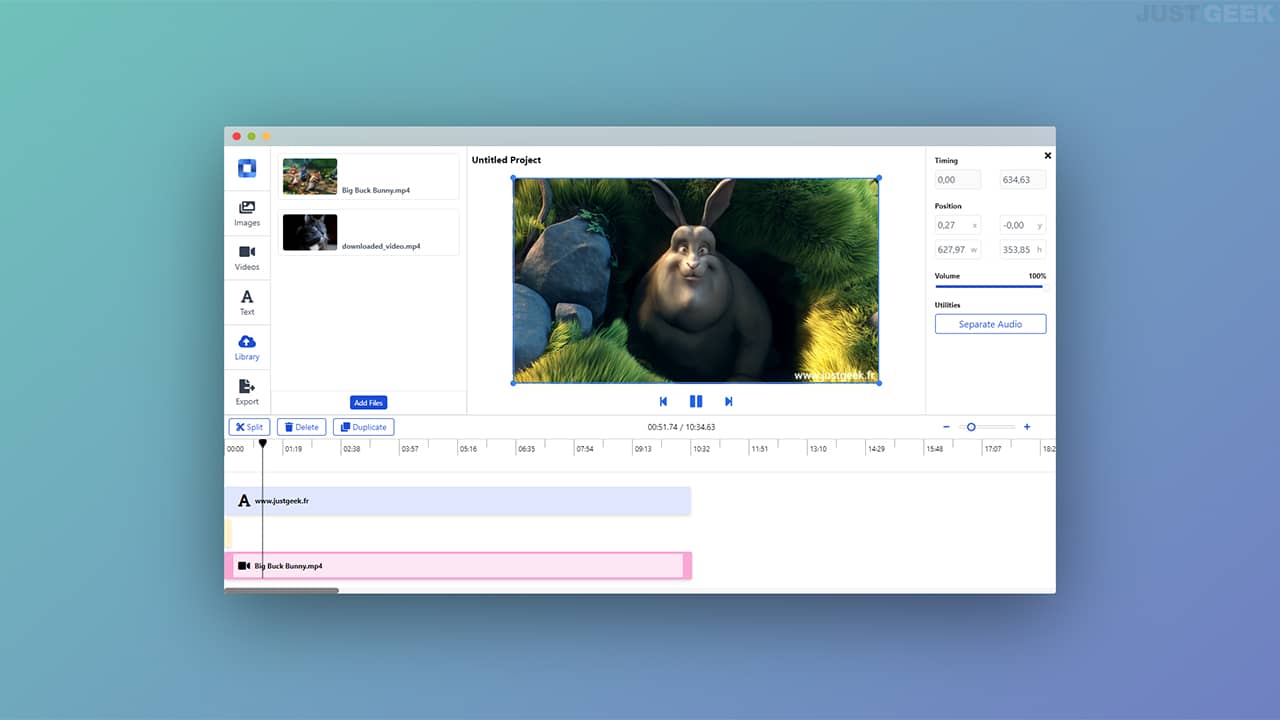Click the position y field

tap(1023, 225)
